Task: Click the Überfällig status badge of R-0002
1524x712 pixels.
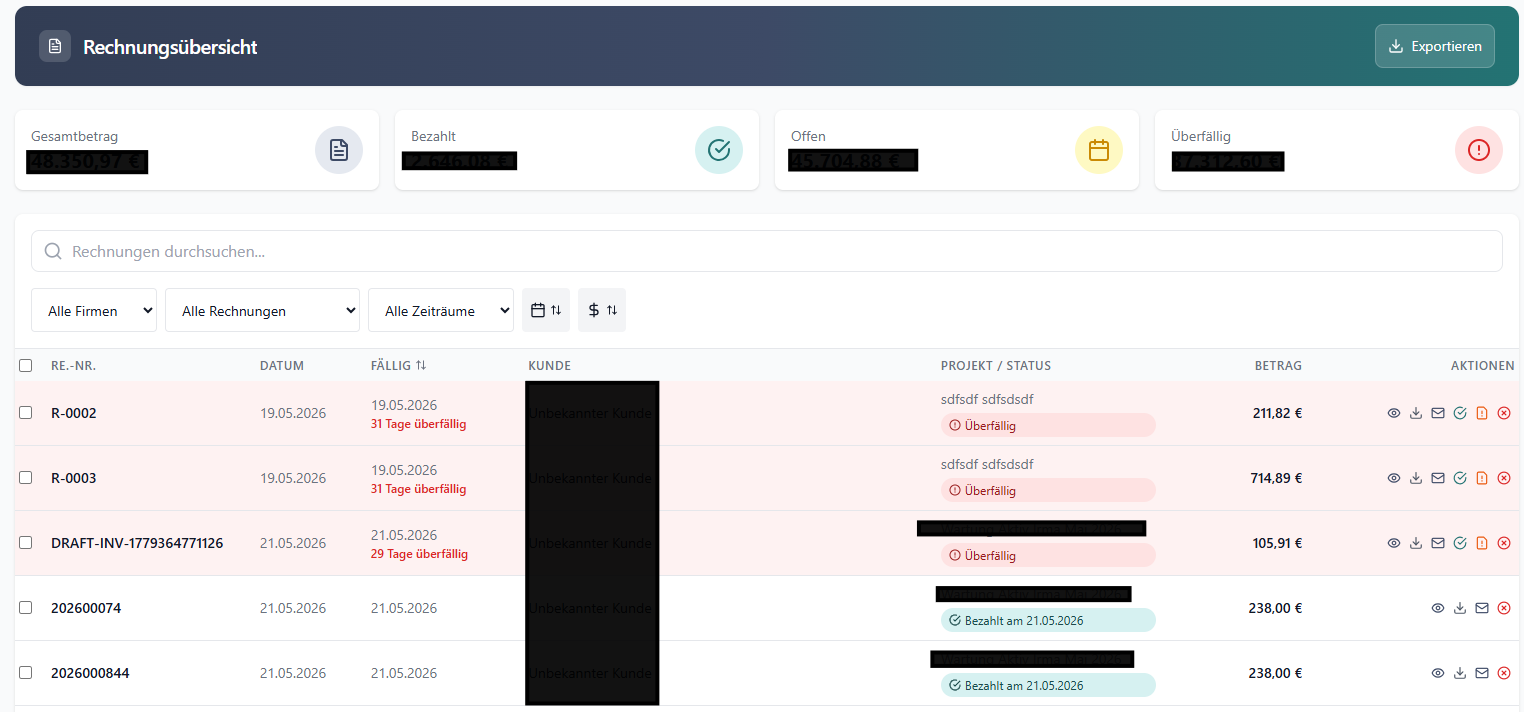Action: (1048, 425)
